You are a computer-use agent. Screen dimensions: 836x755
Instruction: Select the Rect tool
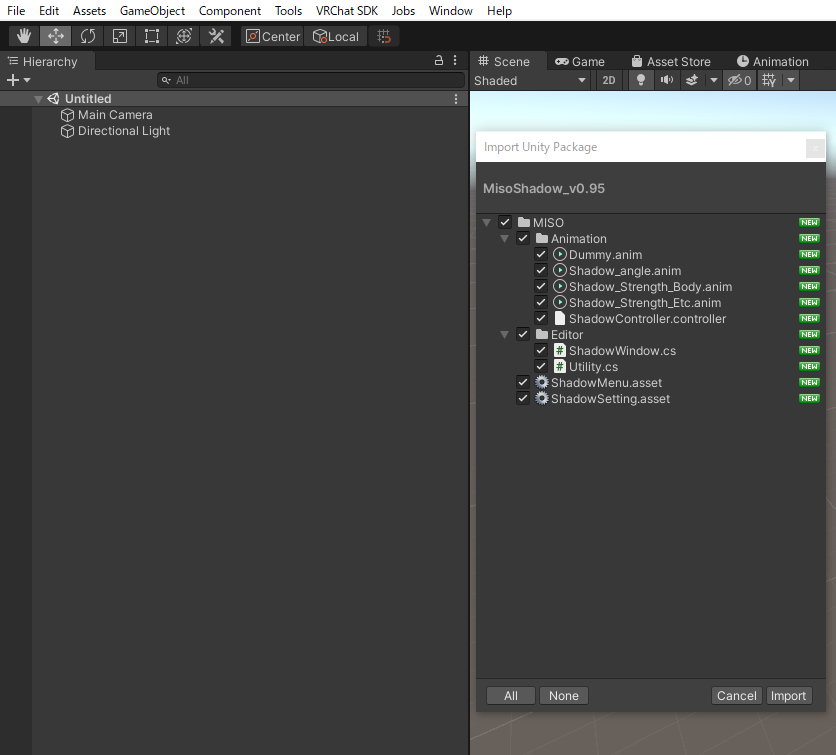[152, 36]
